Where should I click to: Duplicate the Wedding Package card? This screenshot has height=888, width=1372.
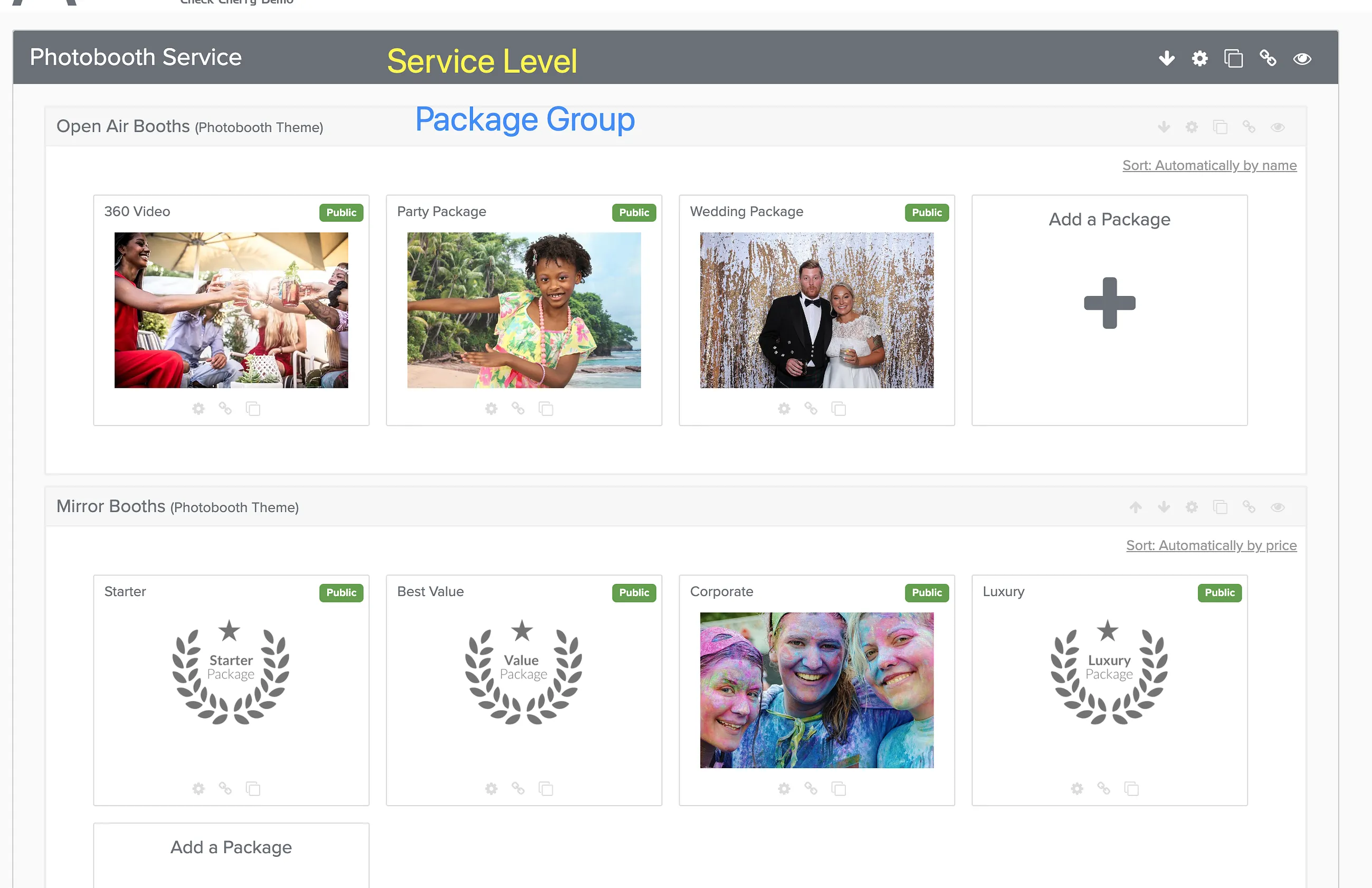839,409
